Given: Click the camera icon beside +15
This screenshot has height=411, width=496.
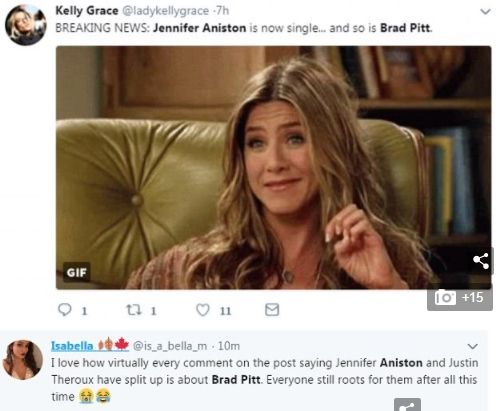Looking at the screenshot, I should pos(445,297).
